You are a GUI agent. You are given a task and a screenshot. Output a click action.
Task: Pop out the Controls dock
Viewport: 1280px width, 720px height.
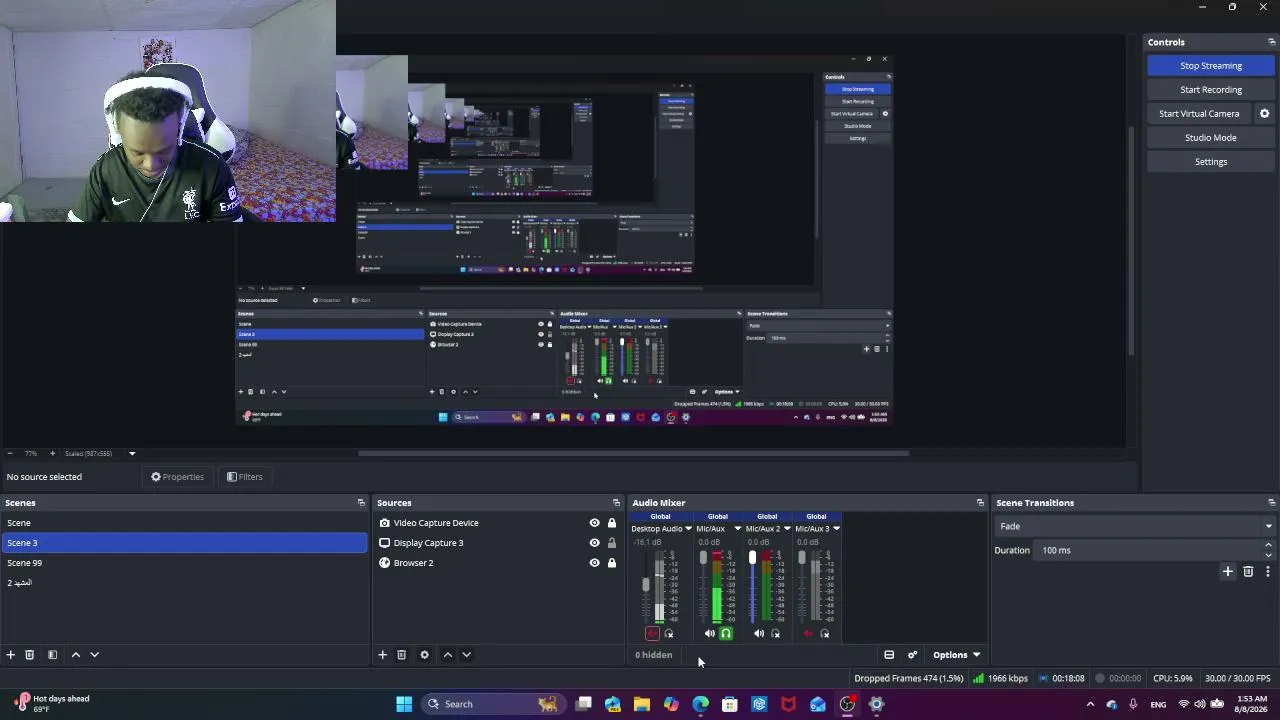click(x=1271, y=42)
